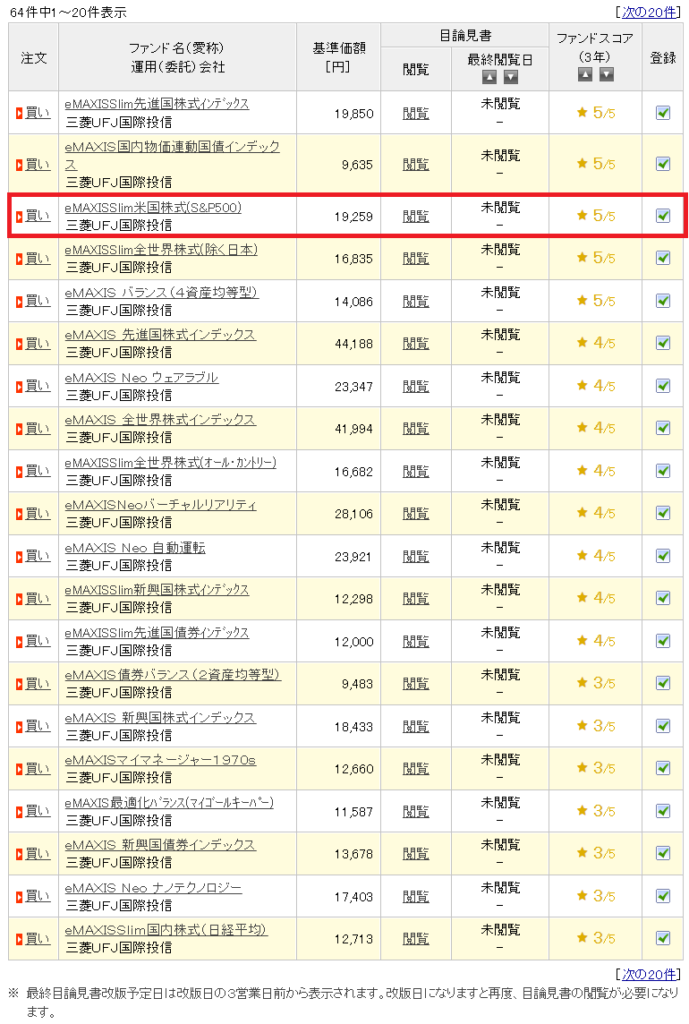Buy eMAXIS Slim 全世界株式(除く日本)
The image size is (689, 1024).
[x=37, y=258]
